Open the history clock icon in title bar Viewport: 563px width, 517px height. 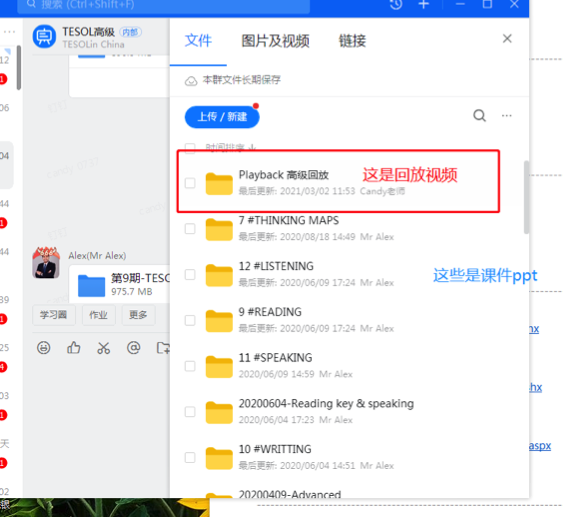point(396,4)
